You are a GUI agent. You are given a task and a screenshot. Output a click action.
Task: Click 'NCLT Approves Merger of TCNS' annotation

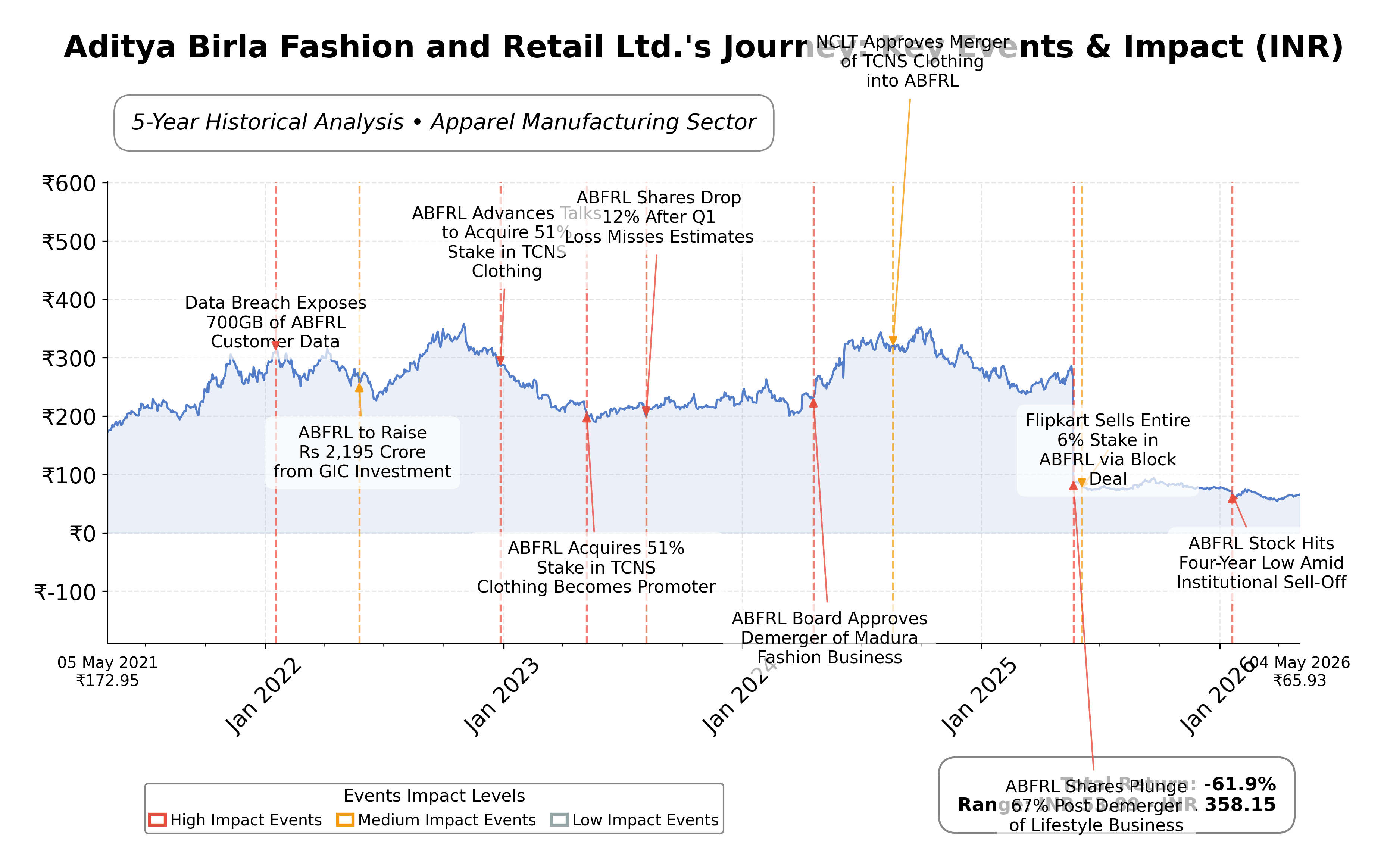[x=913, y=62]
